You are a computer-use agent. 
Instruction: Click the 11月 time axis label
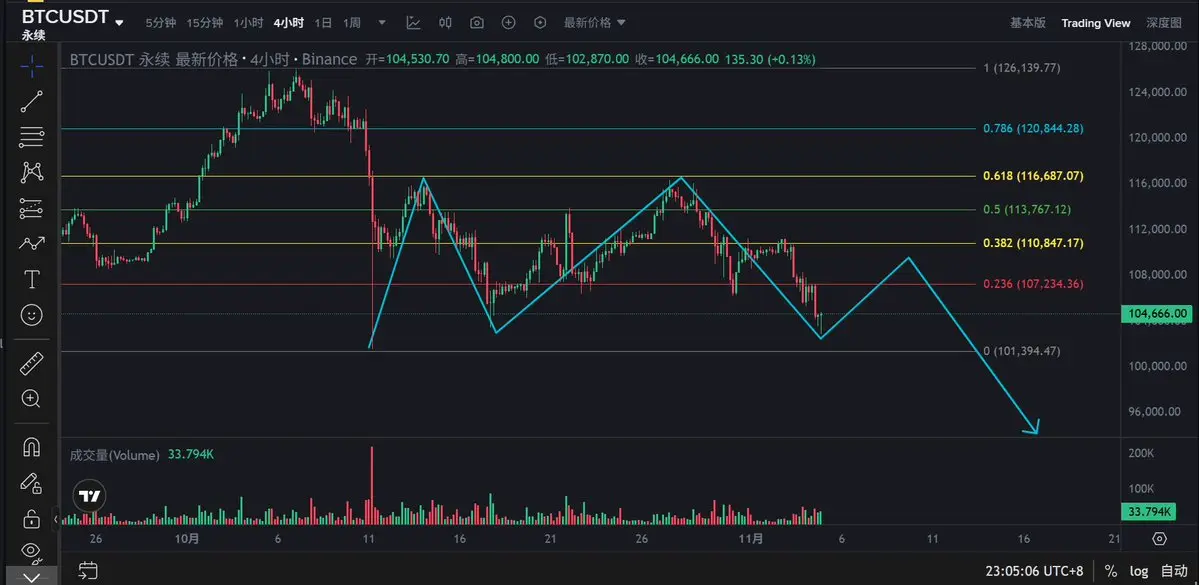point(752,538)
